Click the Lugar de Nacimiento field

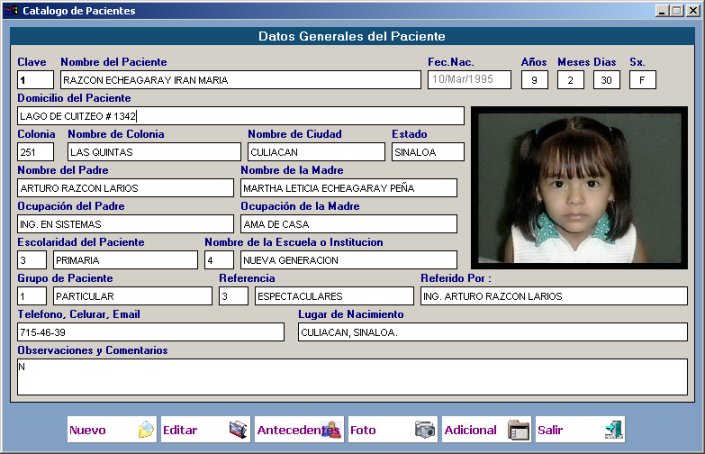(493, 332)
